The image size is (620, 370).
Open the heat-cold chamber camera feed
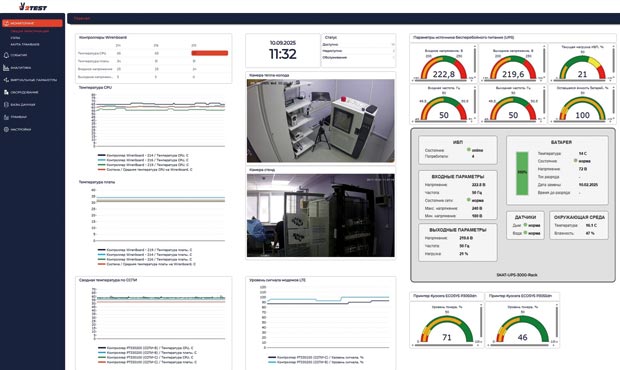321,121
